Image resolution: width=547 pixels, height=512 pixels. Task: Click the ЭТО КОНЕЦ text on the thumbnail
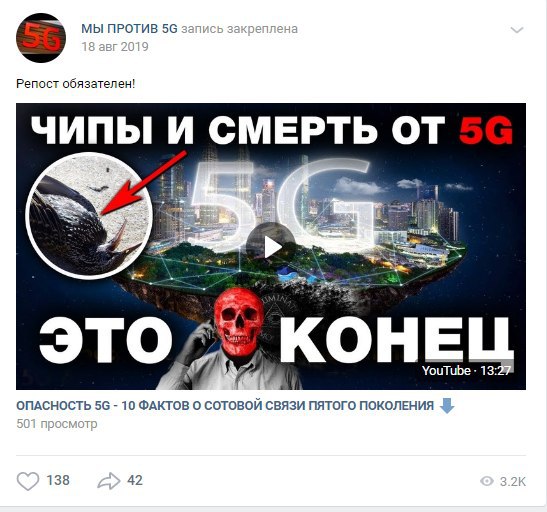276,339
